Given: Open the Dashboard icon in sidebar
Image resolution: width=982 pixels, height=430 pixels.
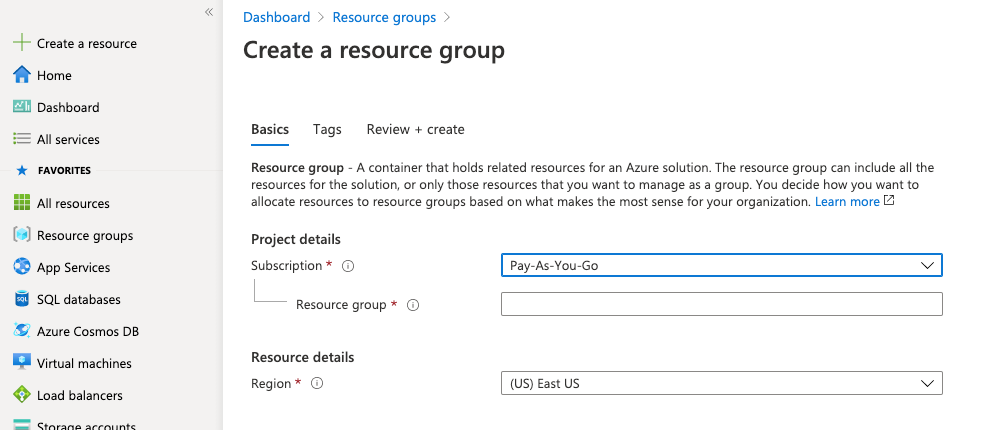Looking at the screenshot, I should click(x=21, y=107).
